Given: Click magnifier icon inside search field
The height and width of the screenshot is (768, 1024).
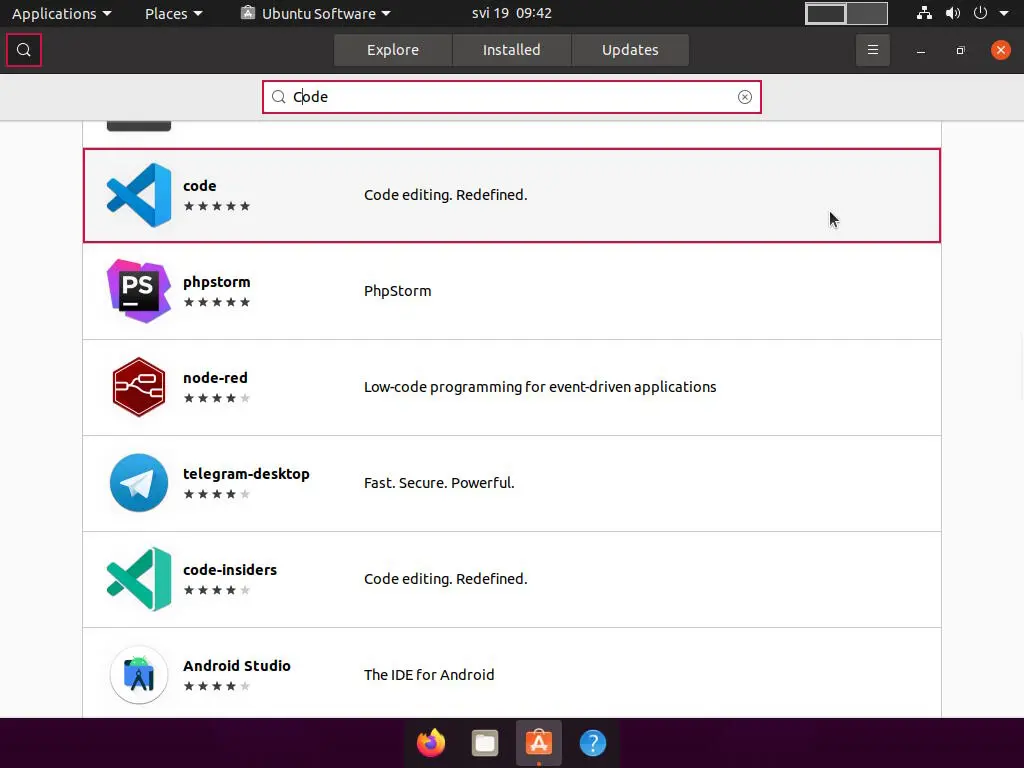Looking at the screenshot, I should pyautogui.click(x=279, y=97).
